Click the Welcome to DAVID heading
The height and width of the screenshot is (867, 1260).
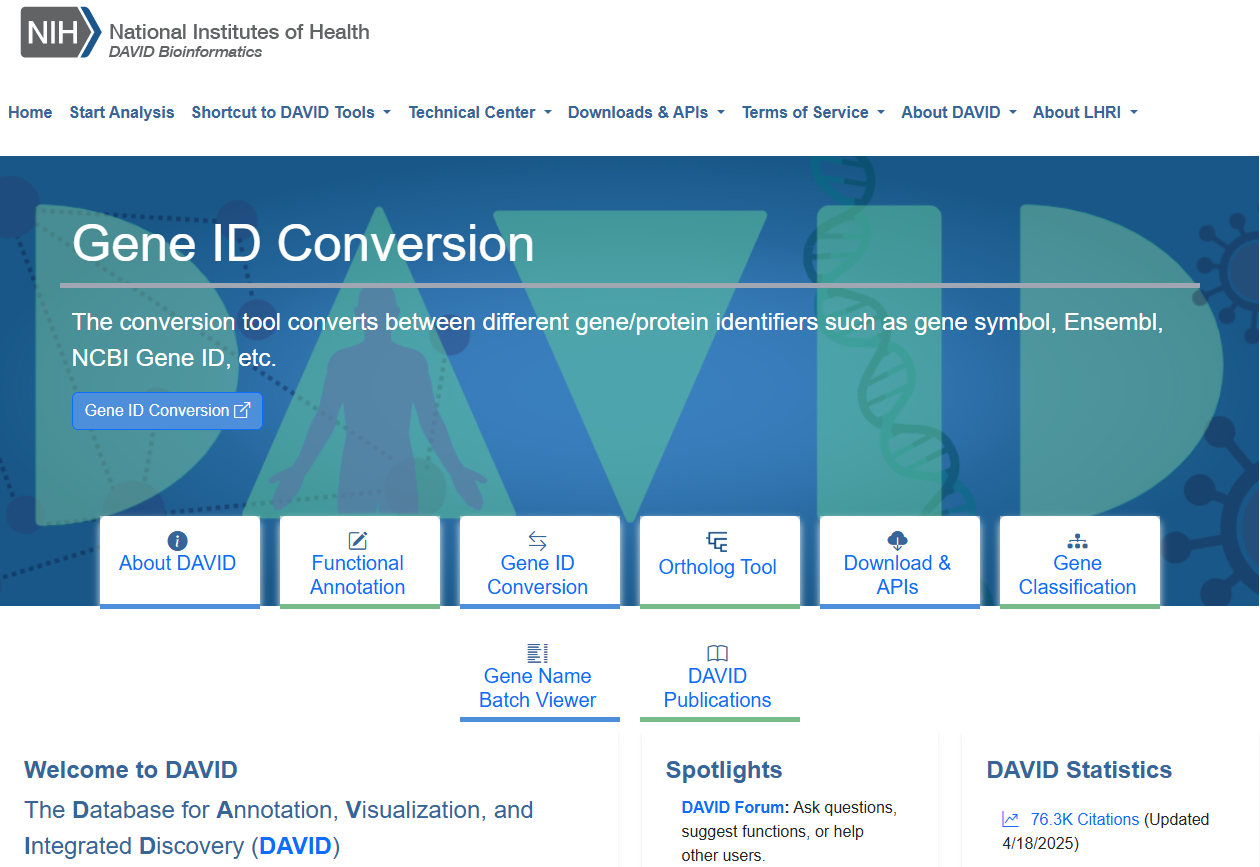pyautogui.click(x=131, y=770)
